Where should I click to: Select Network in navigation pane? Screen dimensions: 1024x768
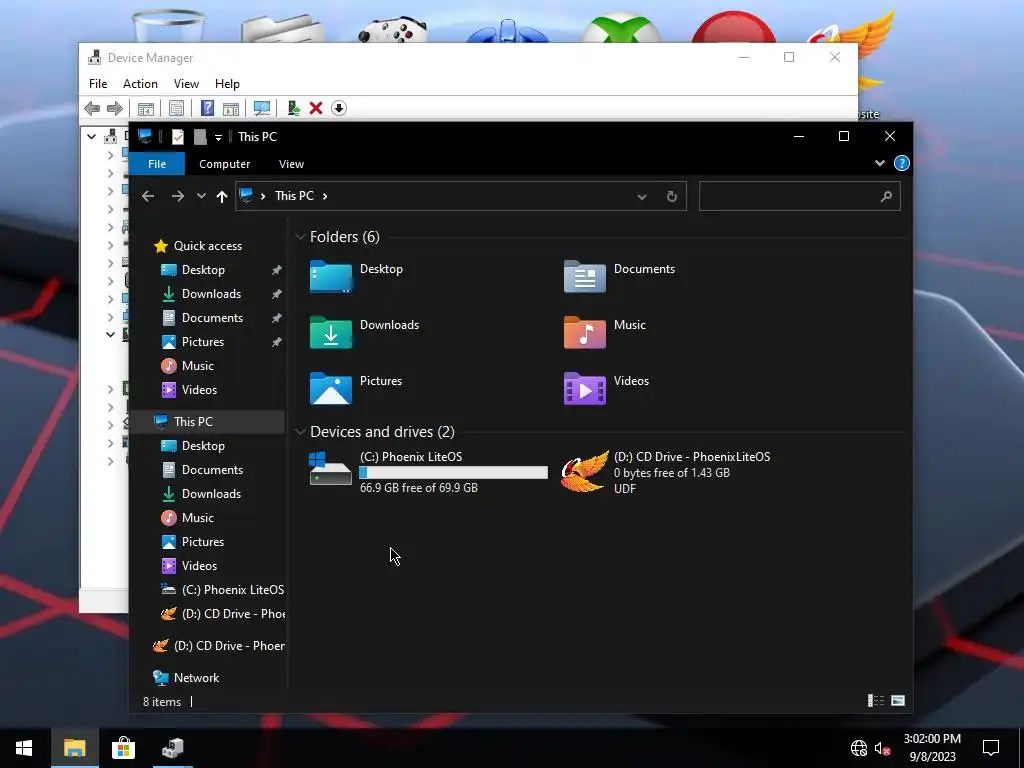(x=197, y=678)
